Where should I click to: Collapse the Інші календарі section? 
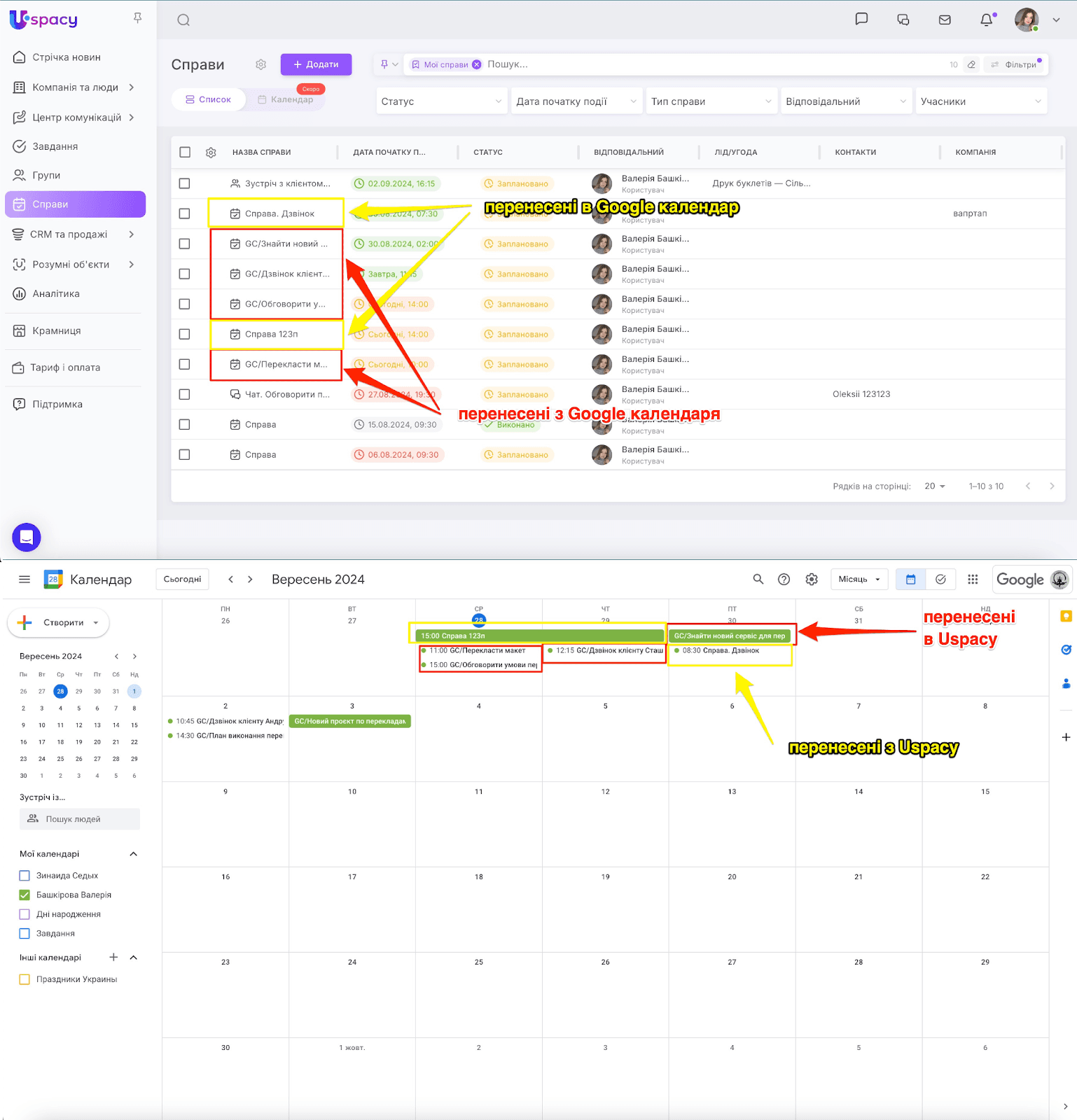pos(134,958)
